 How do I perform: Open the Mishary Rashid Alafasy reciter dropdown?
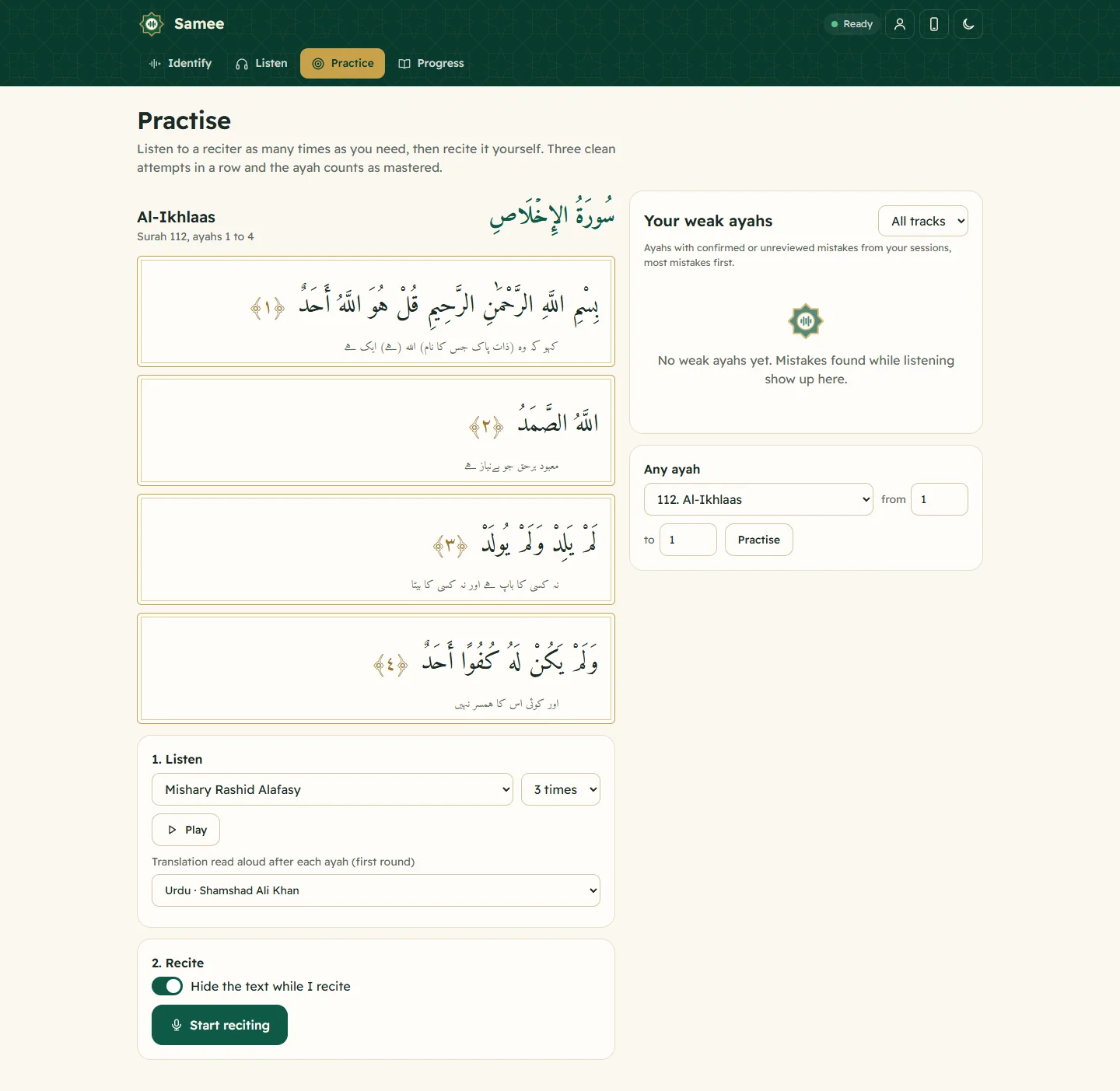pos(332,789)
